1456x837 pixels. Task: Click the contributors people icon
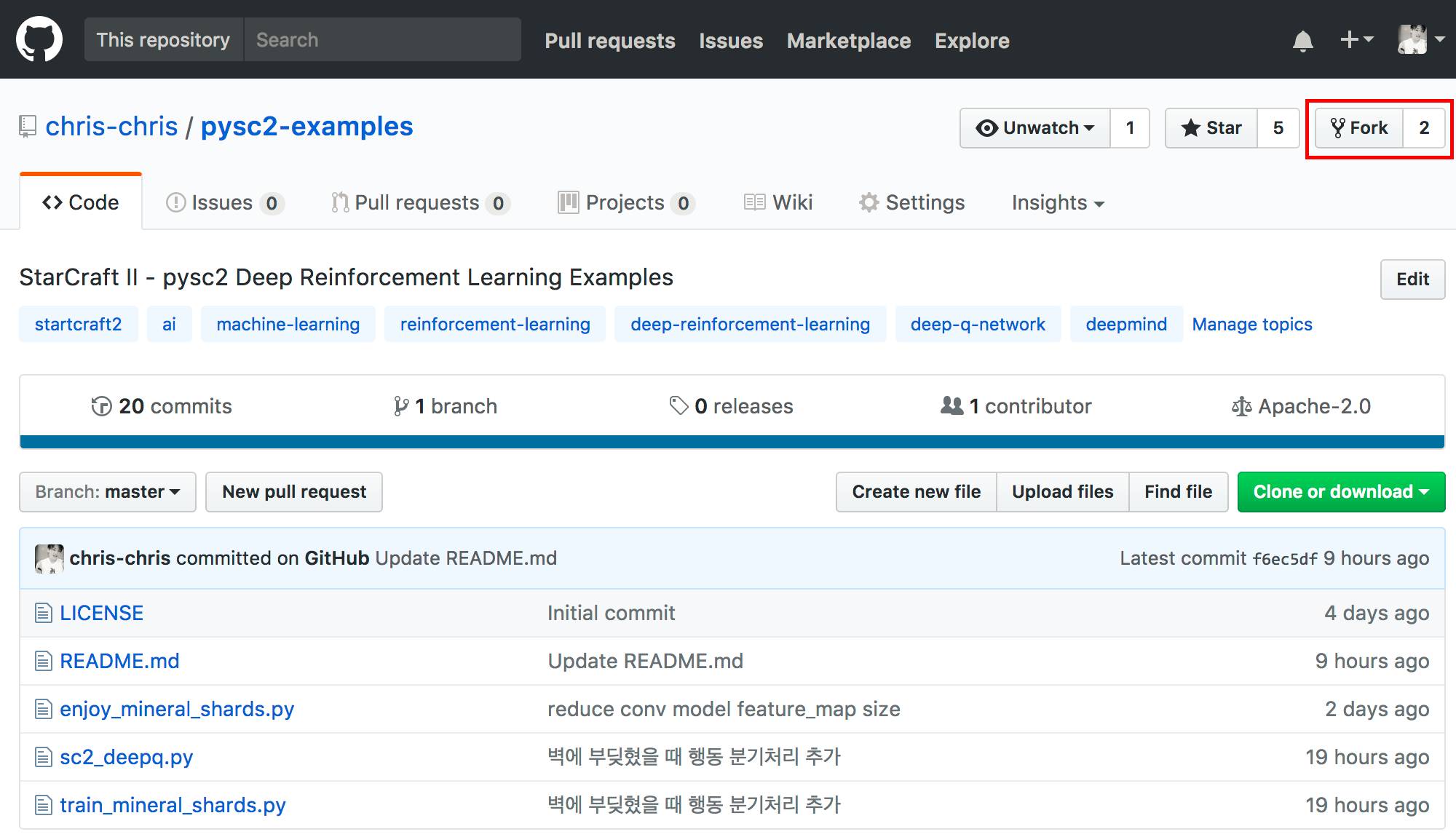click(951, 405)
